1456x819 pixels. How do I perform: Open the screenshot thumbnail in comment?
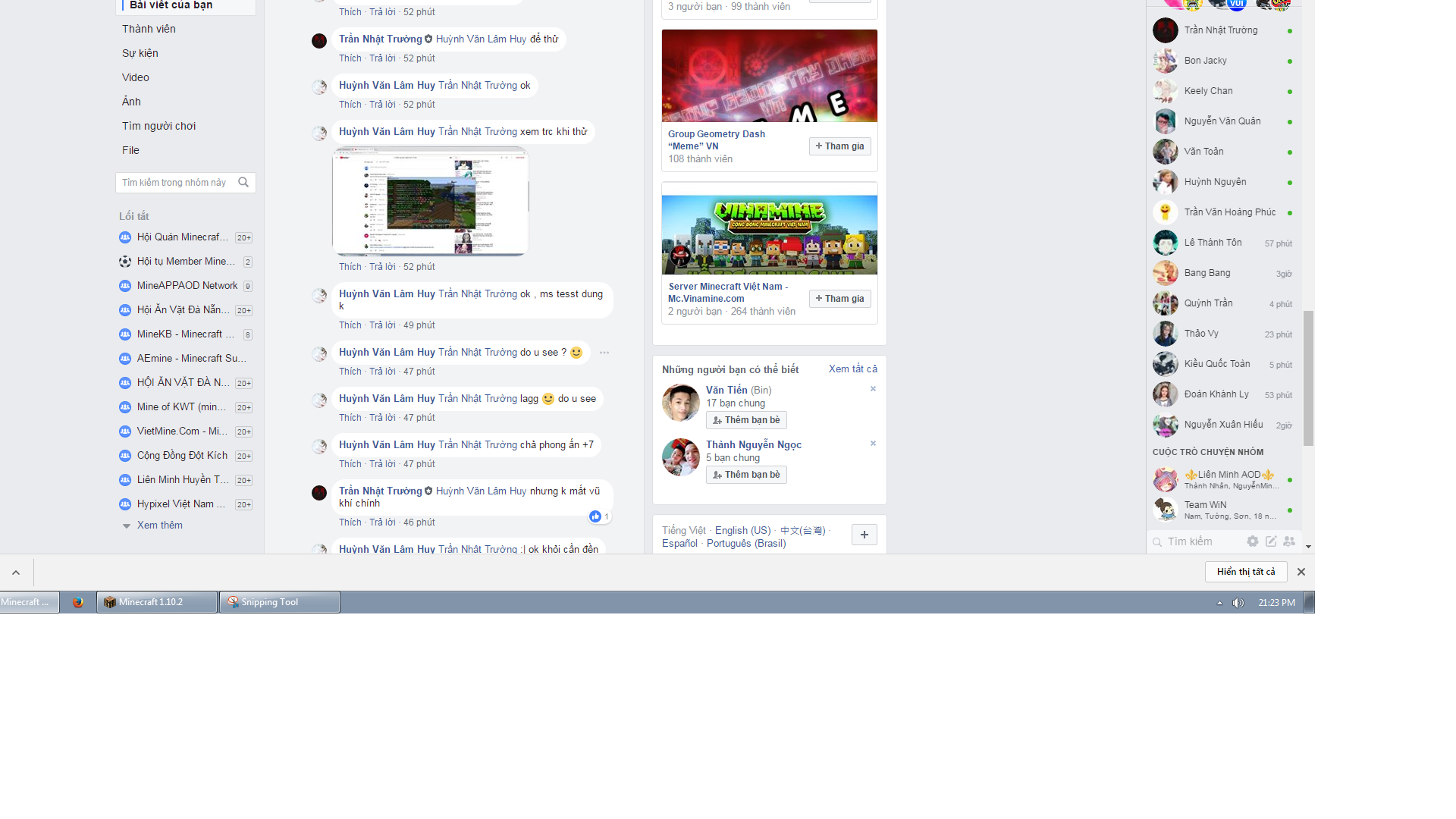[x=430, y=201]
